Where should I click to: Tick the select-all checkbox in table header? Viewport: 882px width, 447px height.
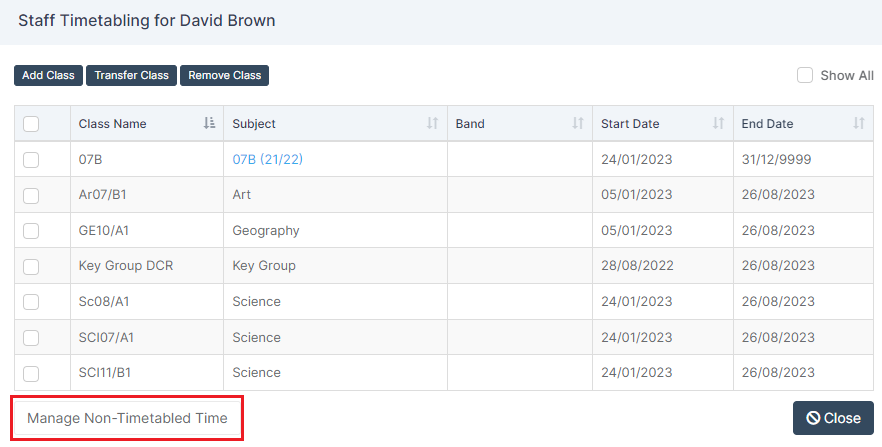[31, 124]
